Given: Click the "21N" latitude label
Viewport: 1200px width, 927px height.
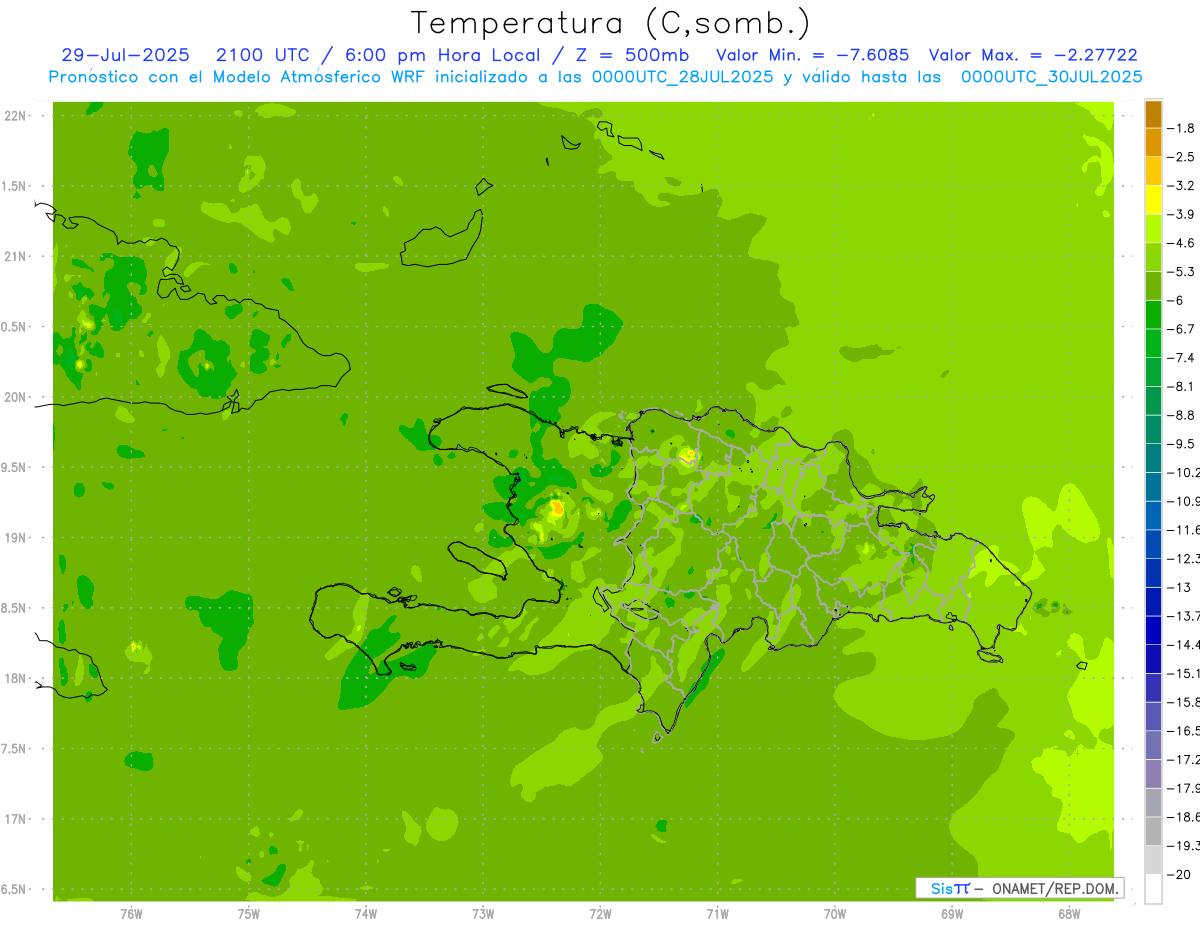Looking at the screenshot, I should coord(14,256).
